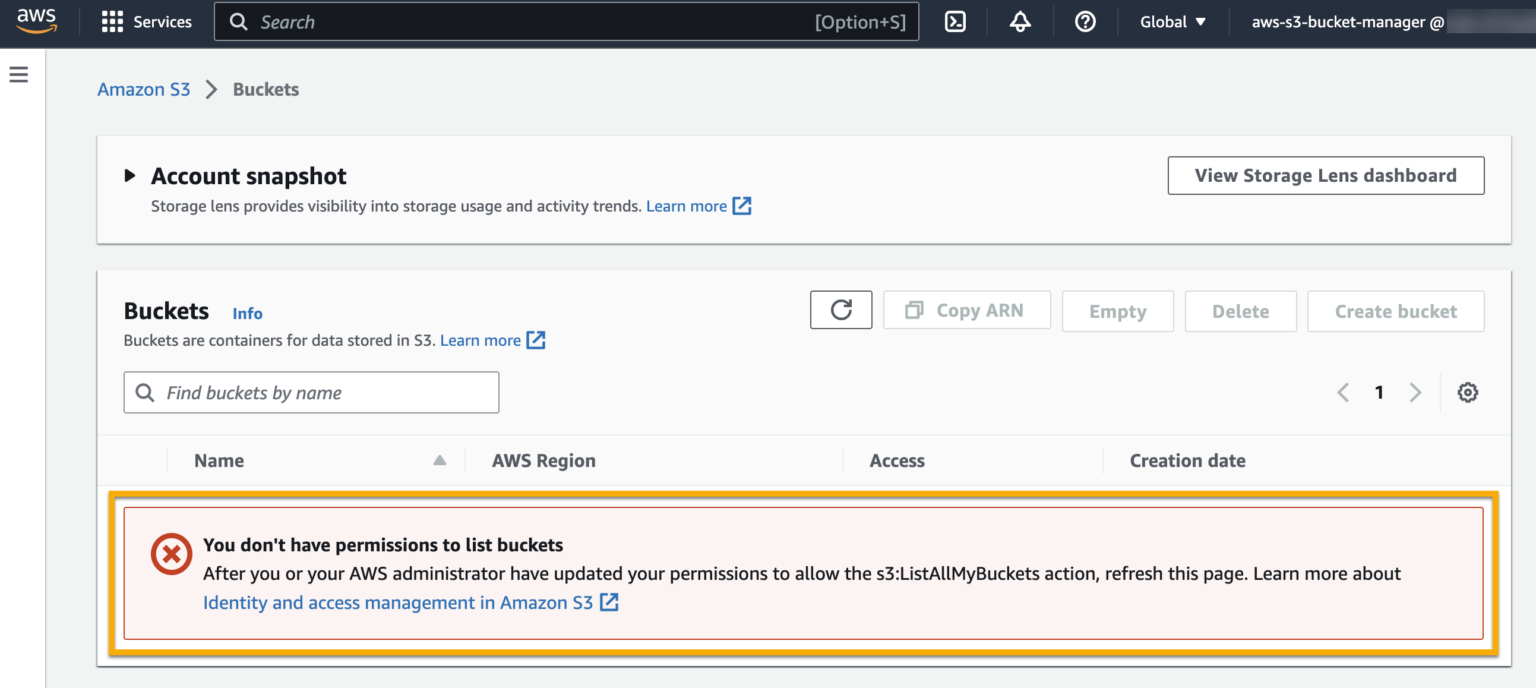The height and width of the screenshot is (688, 1536).
Task: Click the AWS home logo
Action: point(36,21)
